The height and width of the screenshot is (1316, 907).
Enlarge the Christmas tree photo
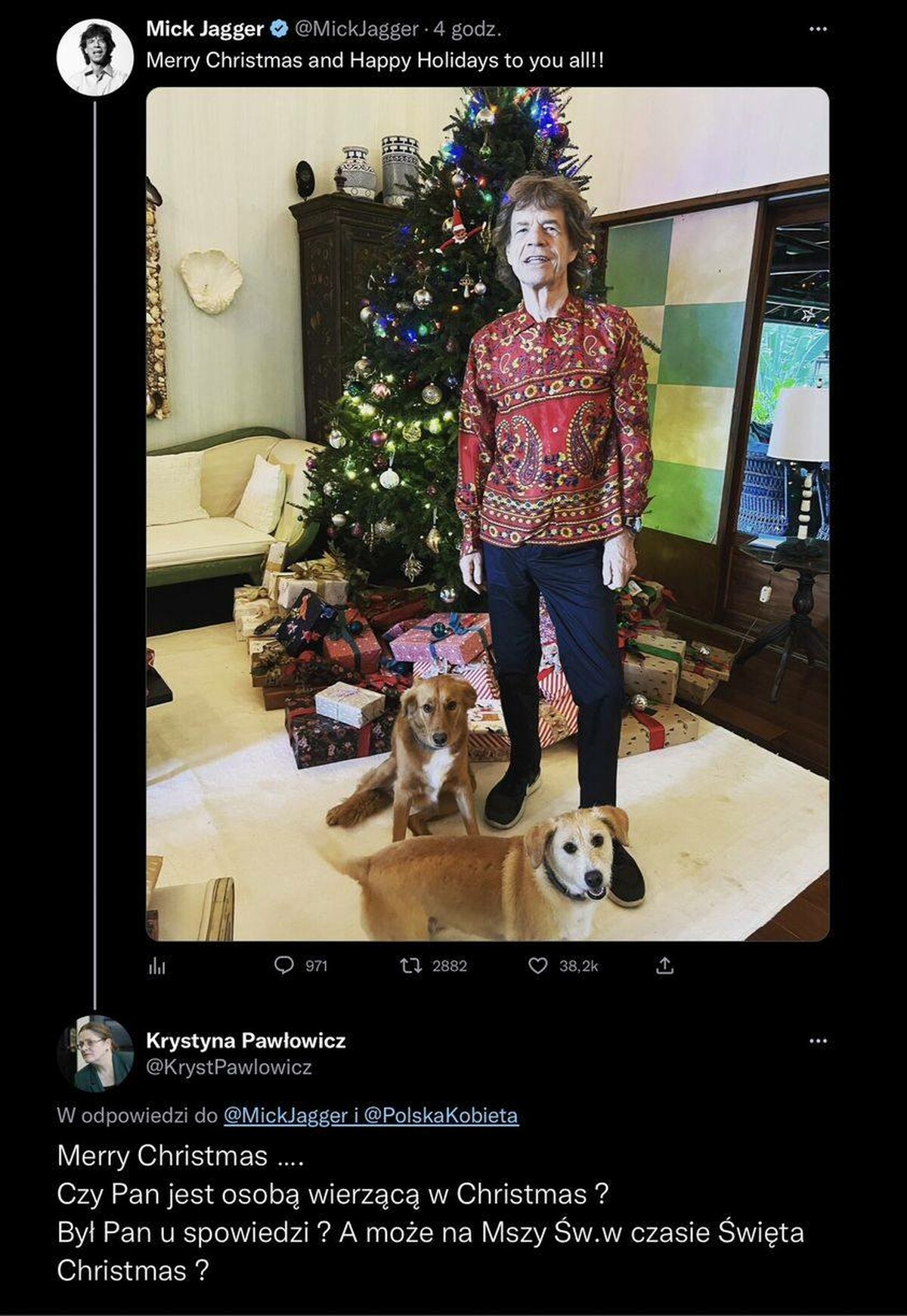coord(488,514)
